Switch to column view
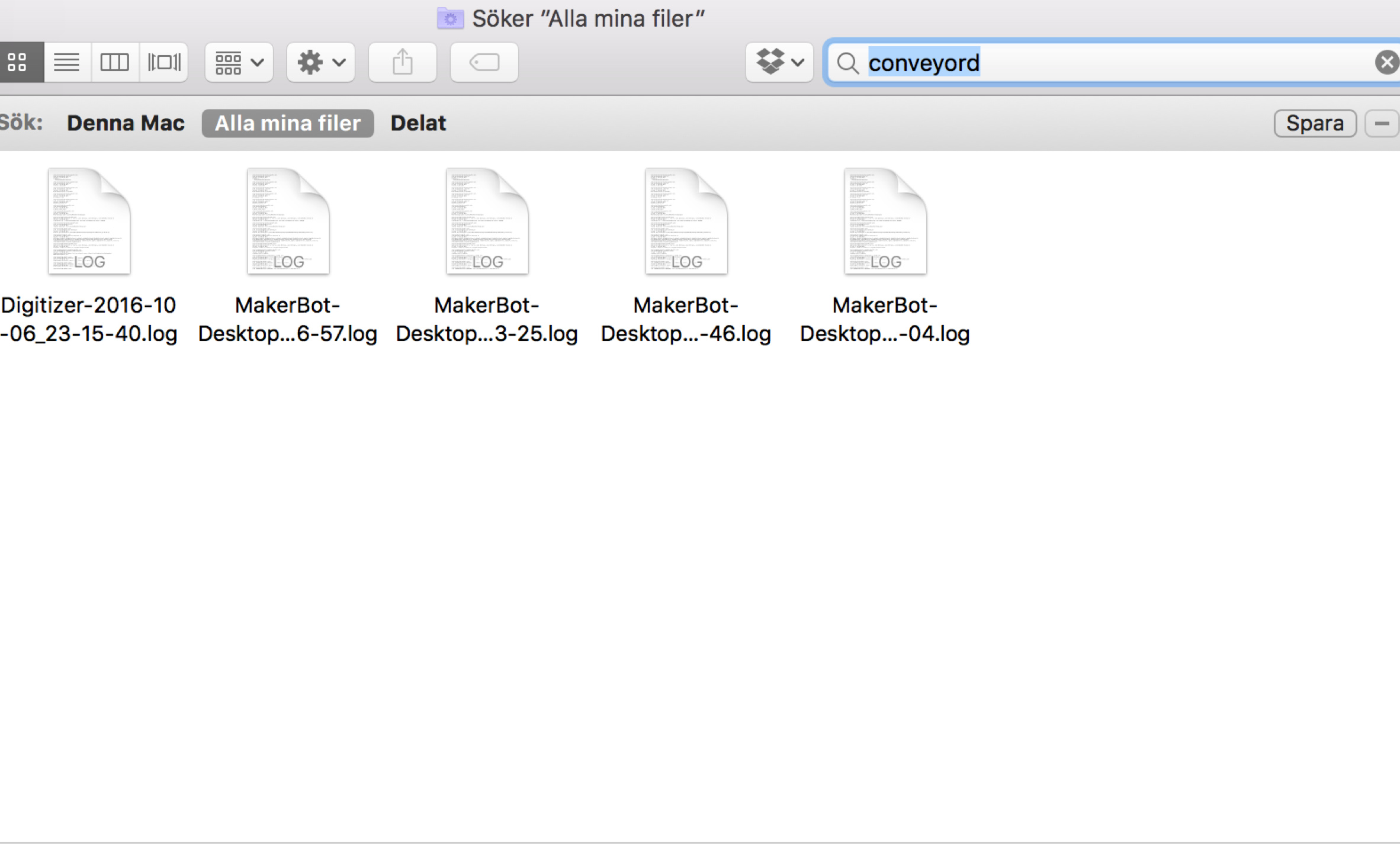 [x=115, y=62]
